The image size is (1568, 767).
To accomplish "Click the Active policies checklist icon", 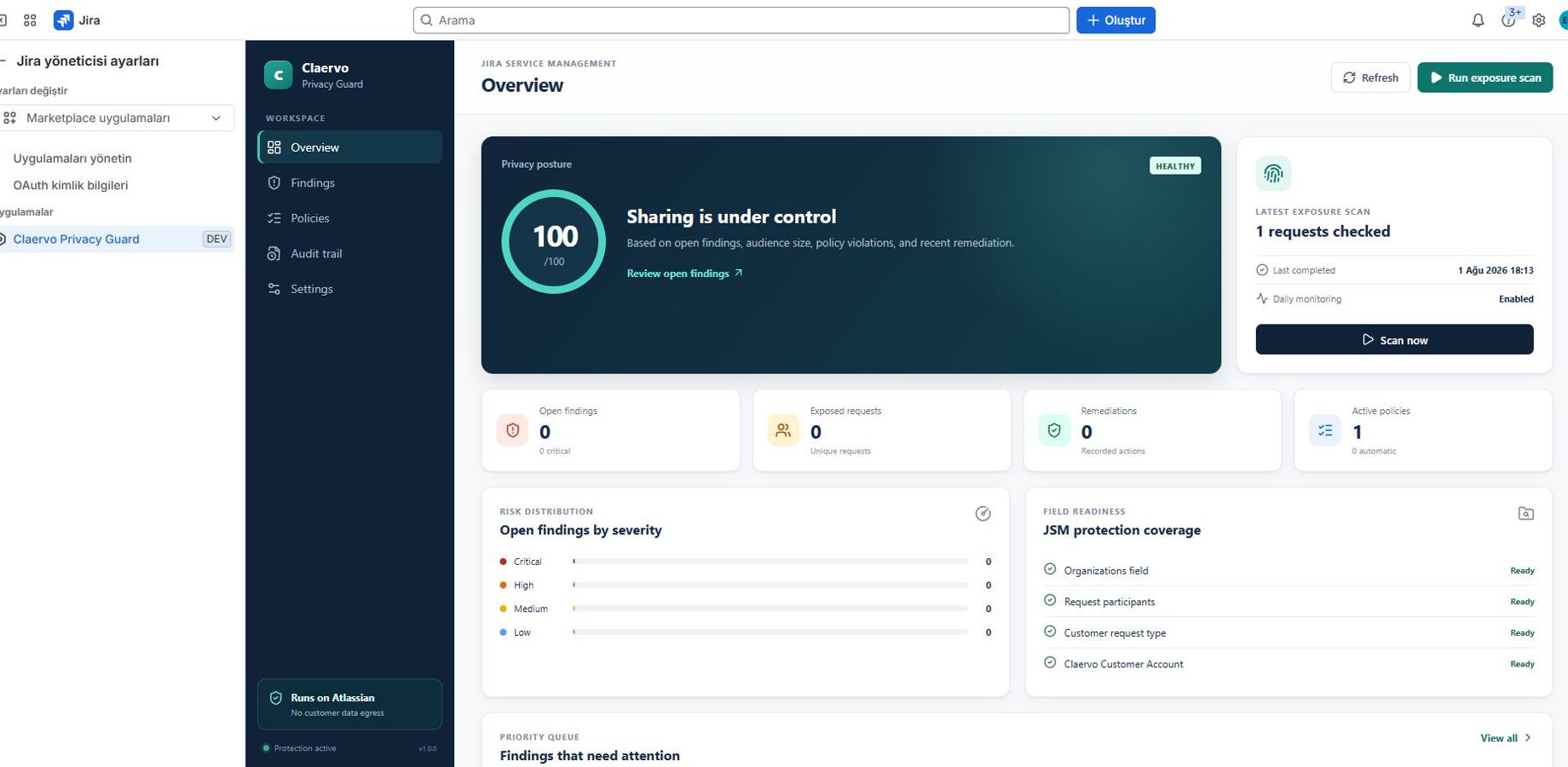I will [x=1325, y=430].
